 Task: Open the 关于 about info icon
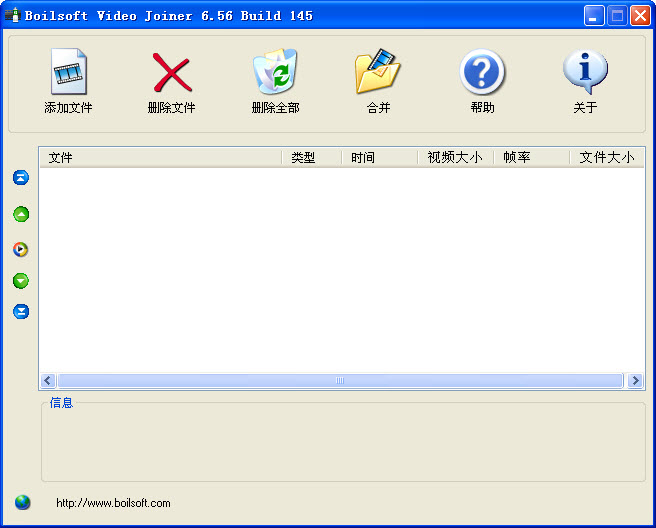tap(585, 72)
